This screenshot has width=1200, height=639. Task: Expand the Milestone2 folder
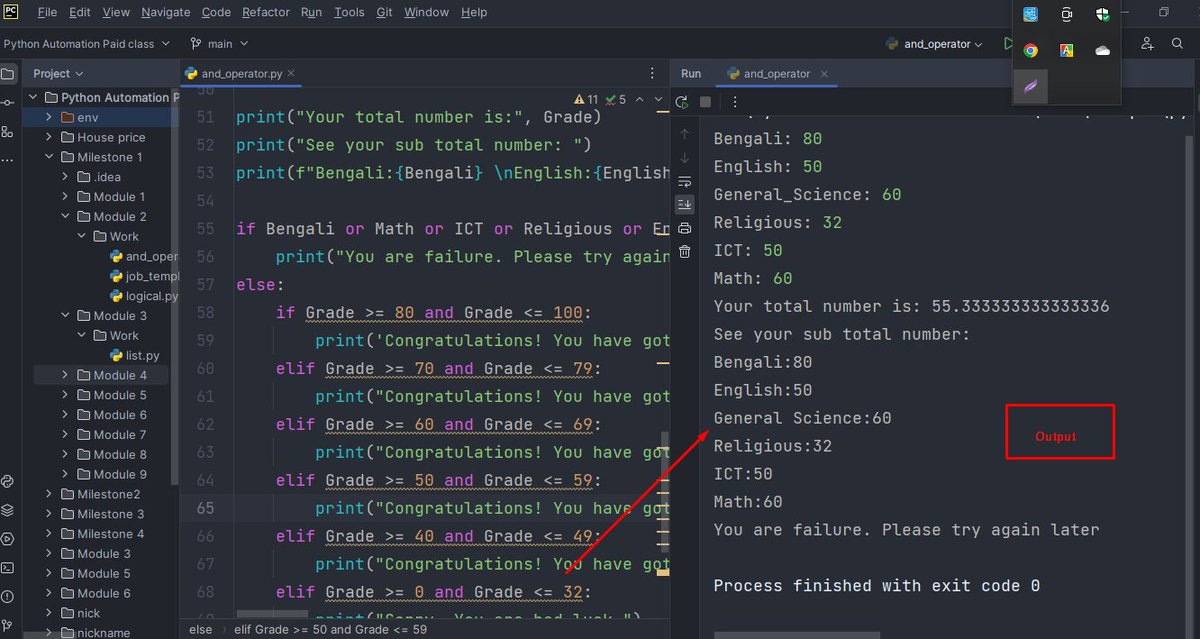48,494
